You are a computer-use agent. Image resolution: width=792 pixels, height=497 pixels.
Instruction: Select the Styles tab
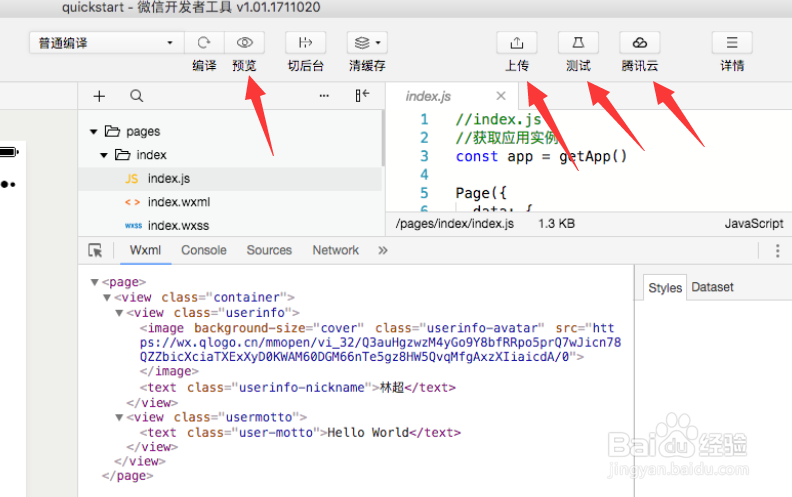coord(665,288)
